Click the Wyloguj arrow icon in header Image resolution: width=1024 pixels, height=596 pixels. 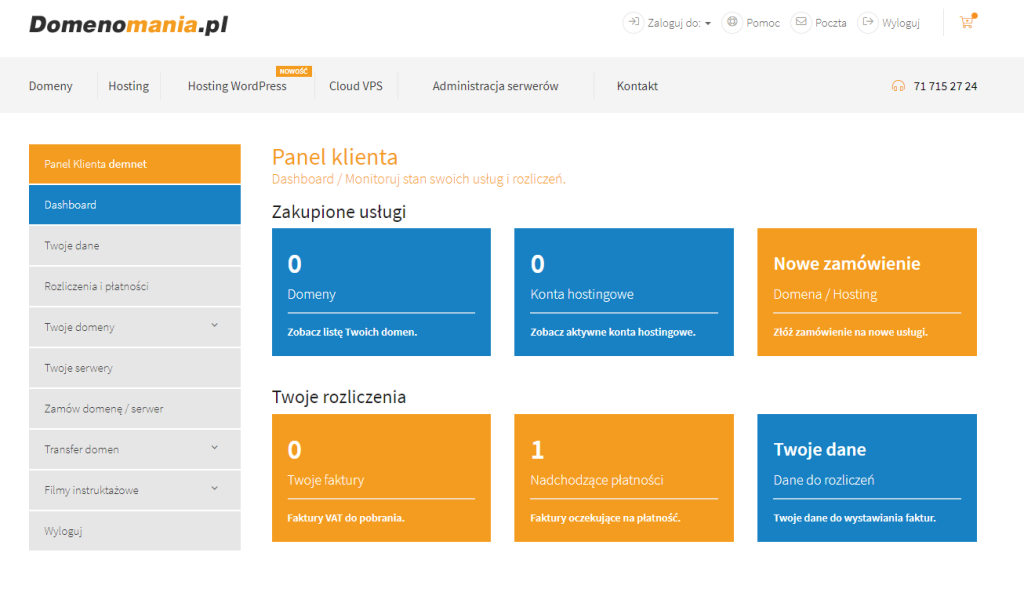pos(867,22)
